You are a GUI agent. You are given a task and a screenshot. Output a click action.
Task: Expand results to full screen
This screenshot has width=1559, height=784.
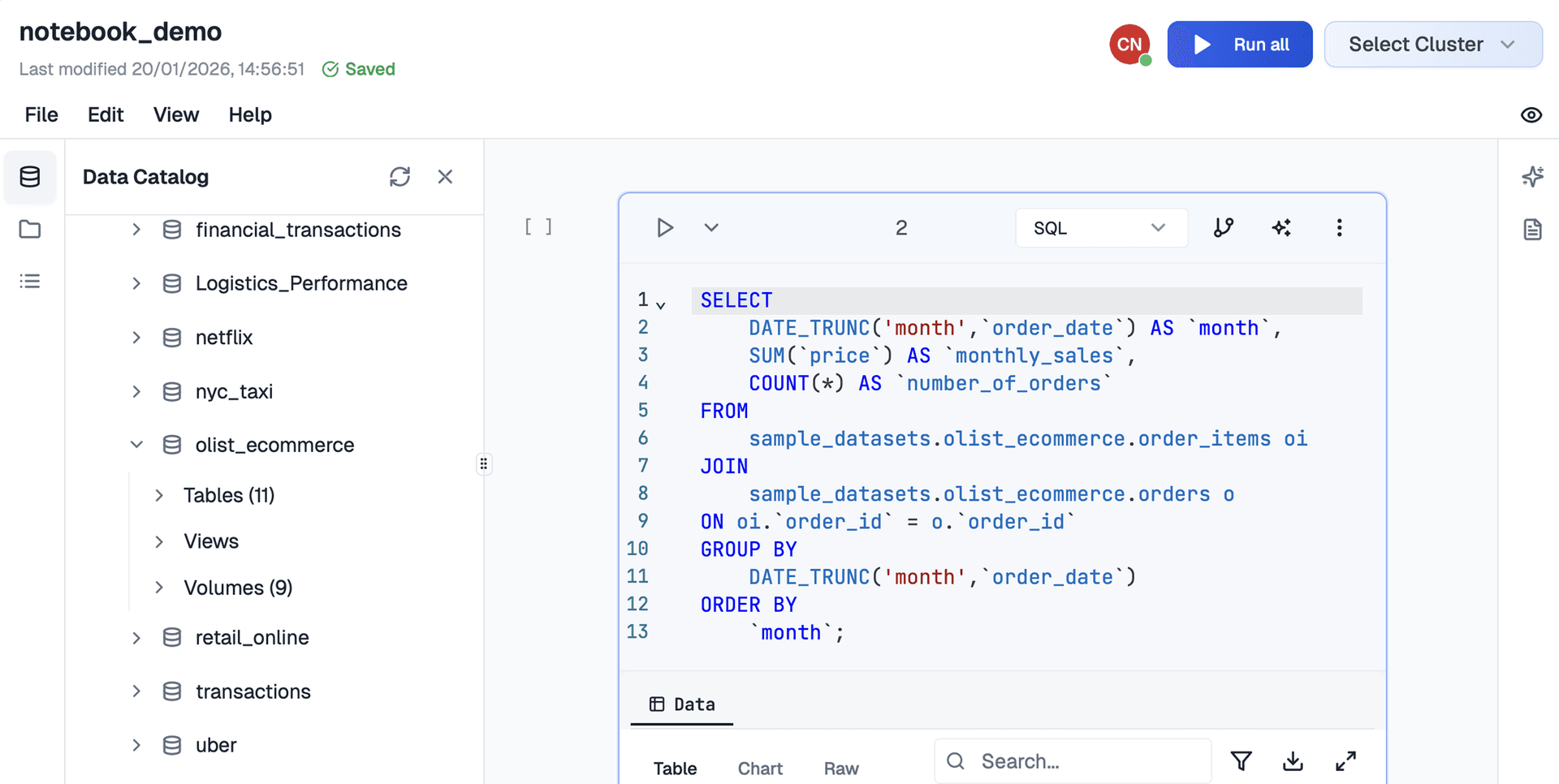[x=1345, y=761]
